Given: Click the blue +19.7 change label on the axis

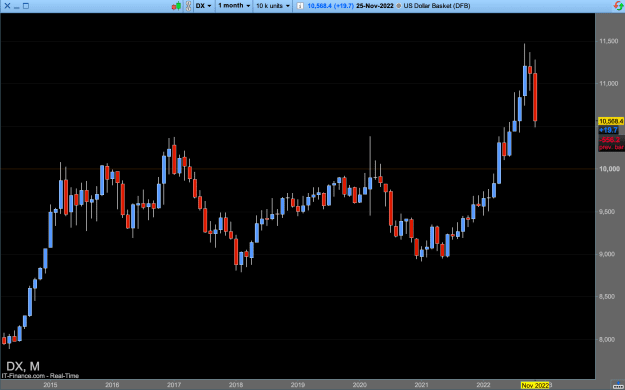Looking at the screenshot, I should pos(608,130).
